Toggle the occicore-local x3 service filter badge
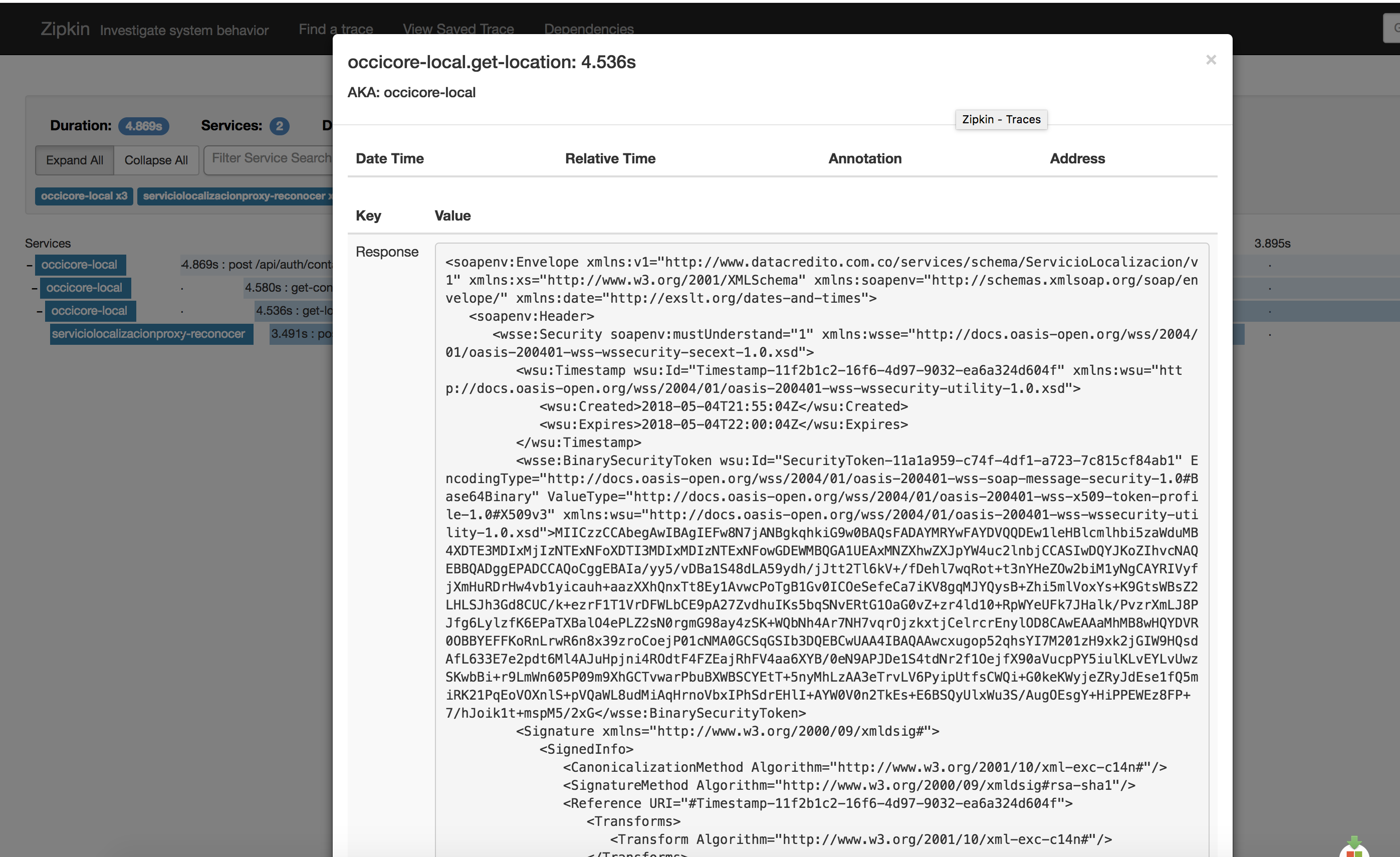1400x857 pixels. pyautogui.click(x=84, y=195)
